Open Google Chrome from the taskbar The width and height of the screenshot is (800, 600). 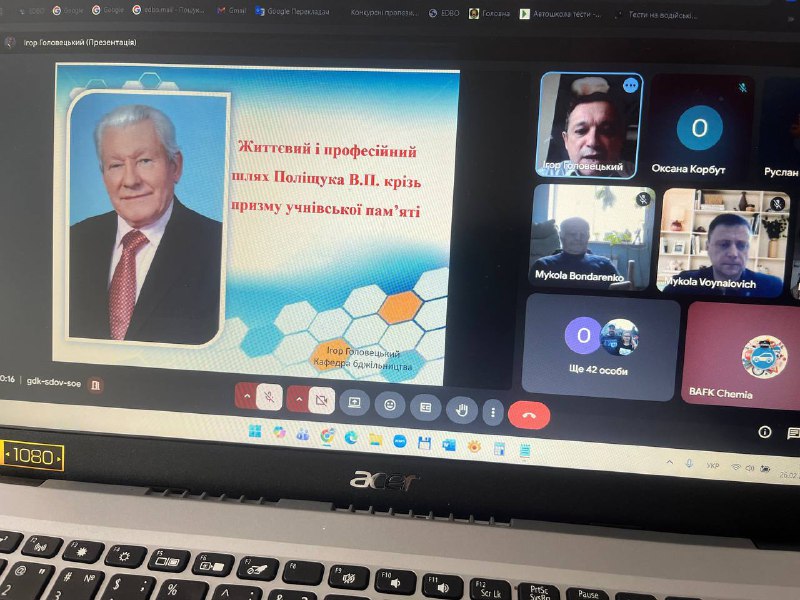[x=327, y=435]
